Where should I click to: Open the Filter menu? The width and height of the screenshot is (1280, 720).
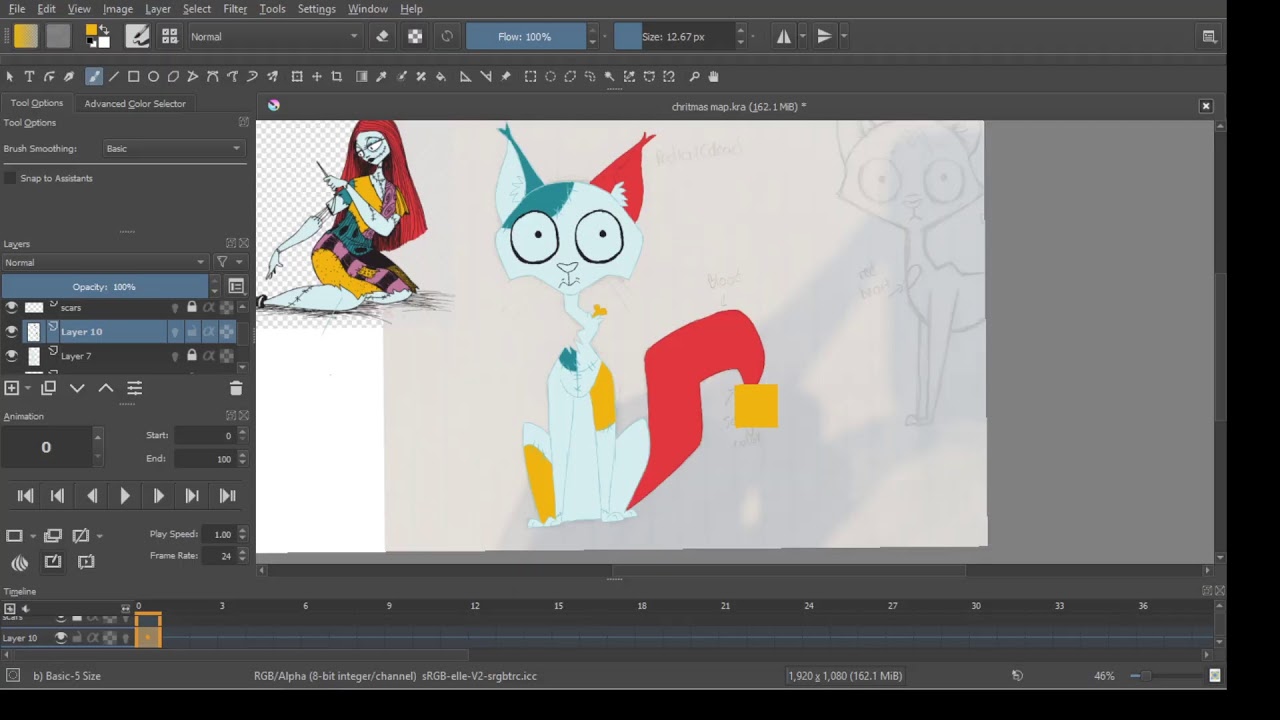(235, 9)
